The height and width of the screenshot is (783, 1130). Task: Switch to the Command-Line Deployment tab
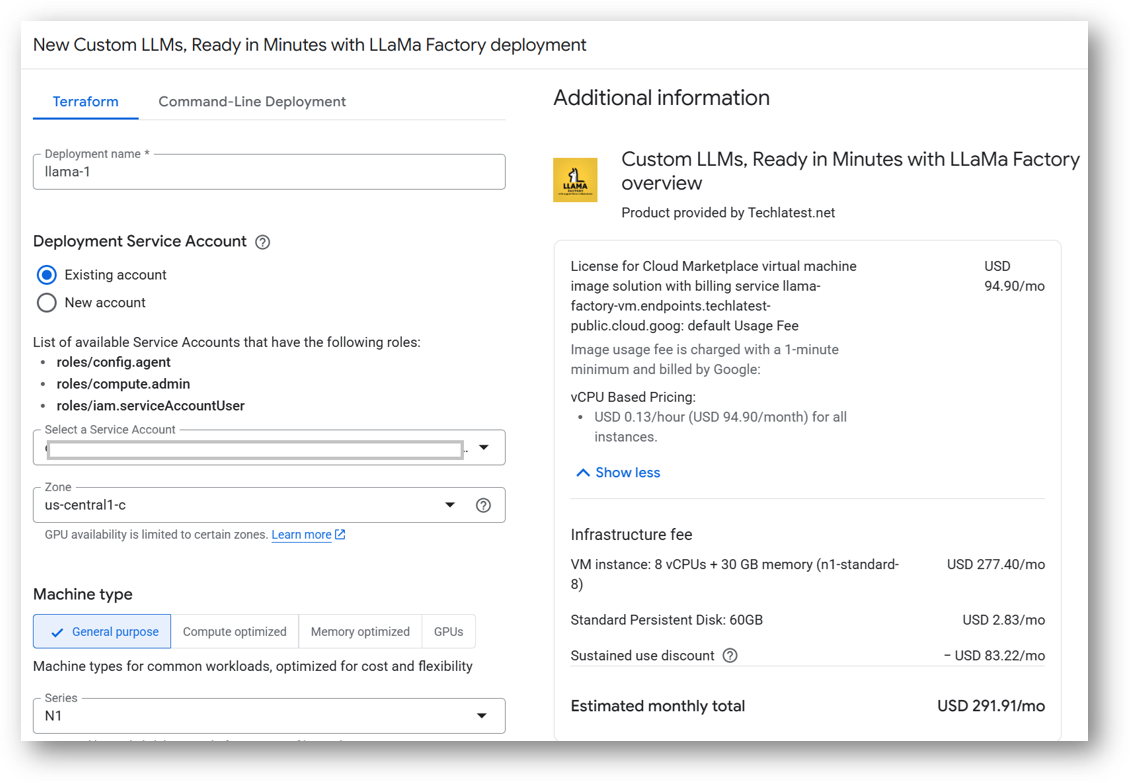[x=252, y=102]
